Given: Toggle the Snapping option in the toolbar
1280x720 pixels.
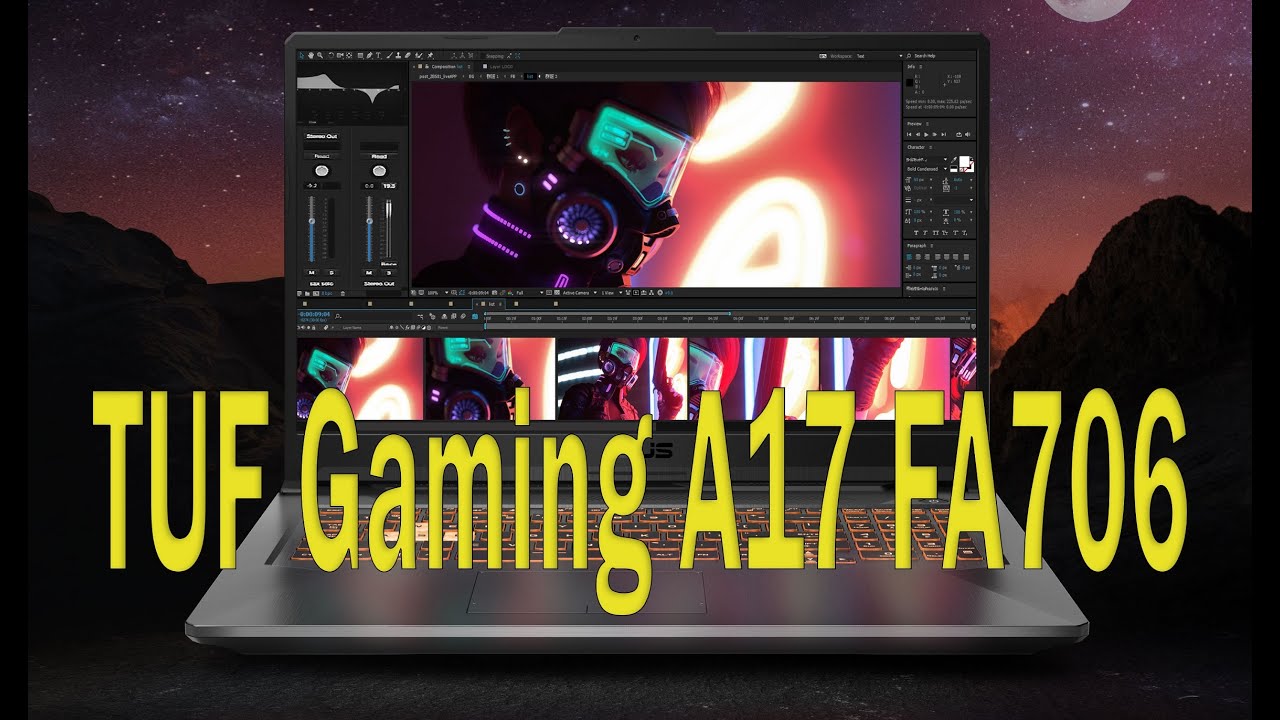Looking at the screenshot, I should [493, 56].
